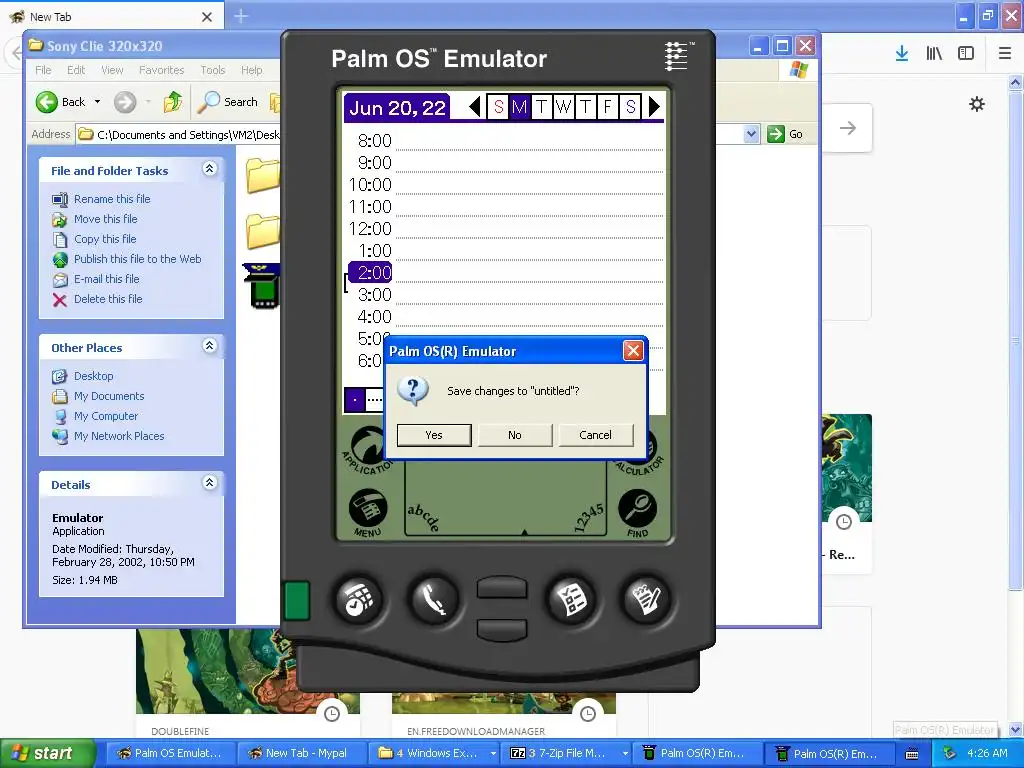Click the Up folder icon in explorer
1024x768 pixels.
click(x=173, y=102)
